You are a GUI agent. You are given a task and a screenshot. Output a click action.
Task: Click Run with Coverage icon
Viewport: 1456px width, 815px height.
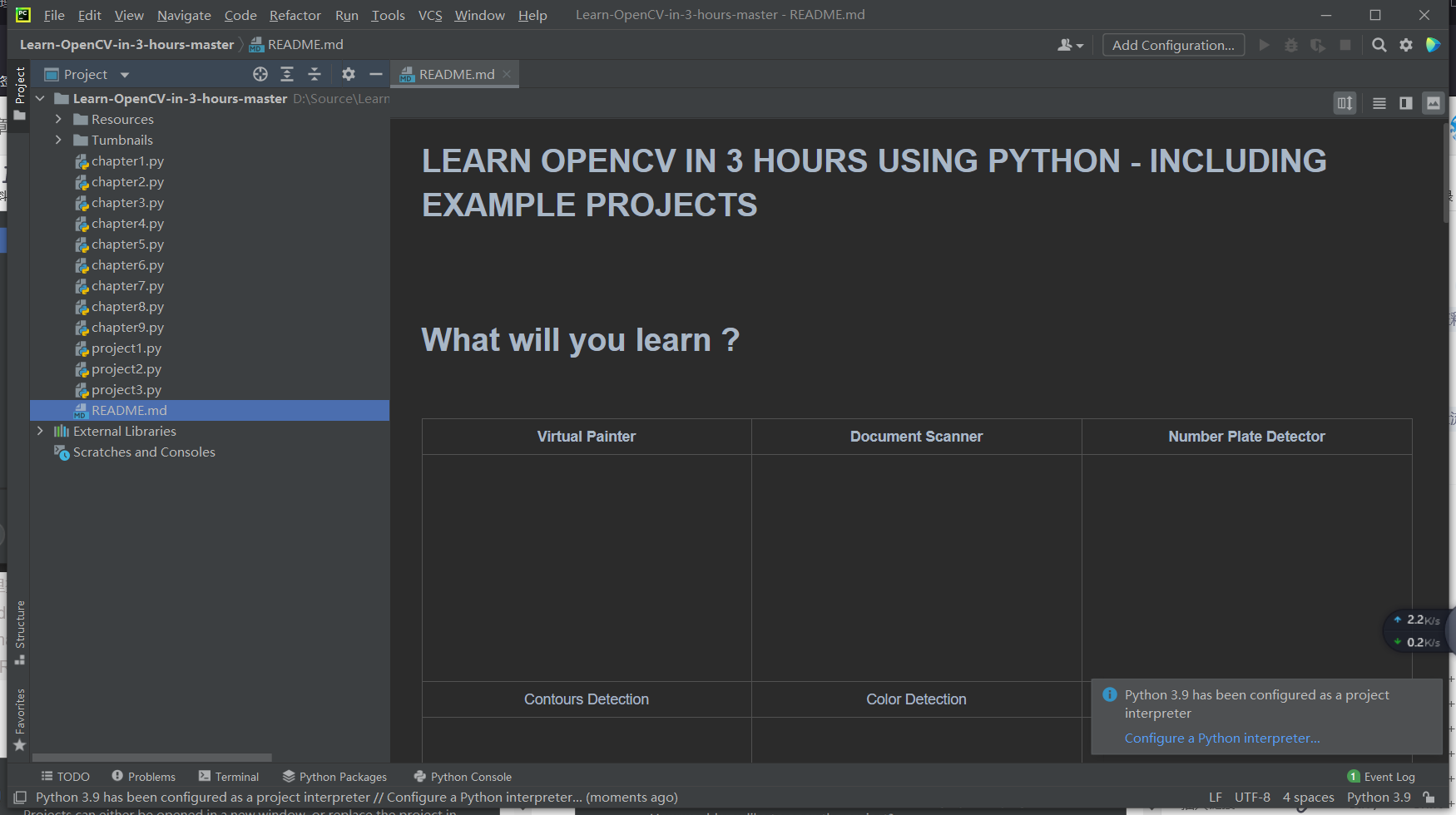pos(1318,45)
